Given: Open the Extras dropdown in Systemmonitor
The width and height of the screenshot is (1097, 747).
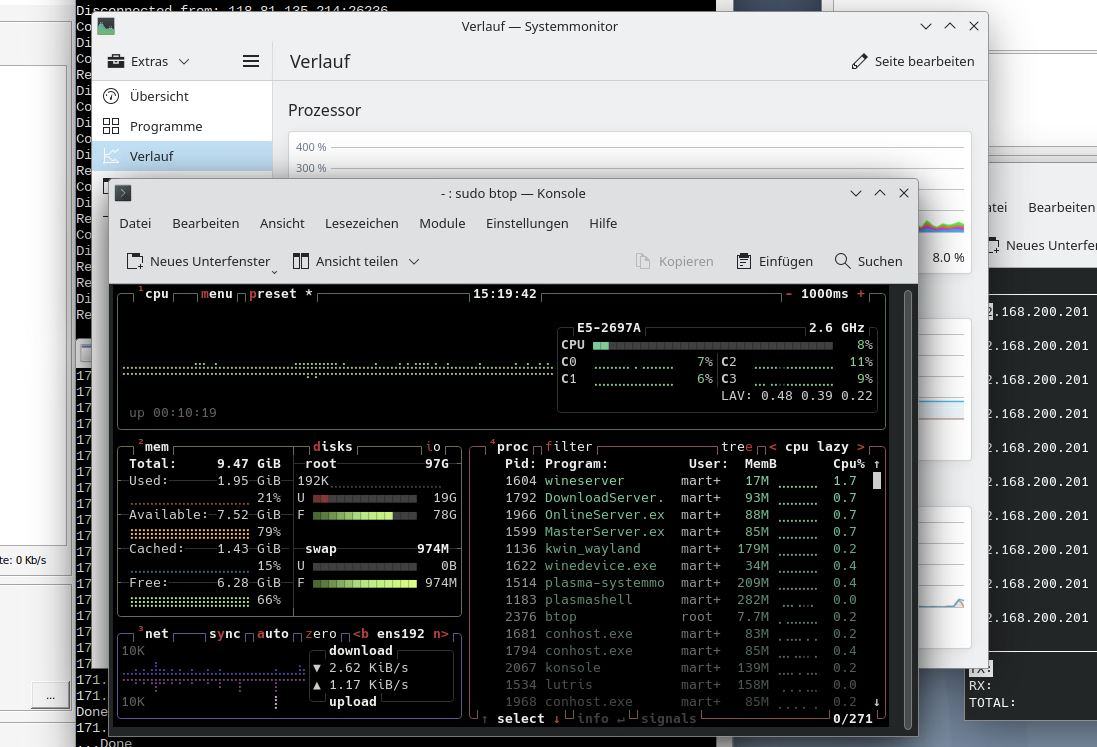Looking at the screenshot, I should coord(148,62).
